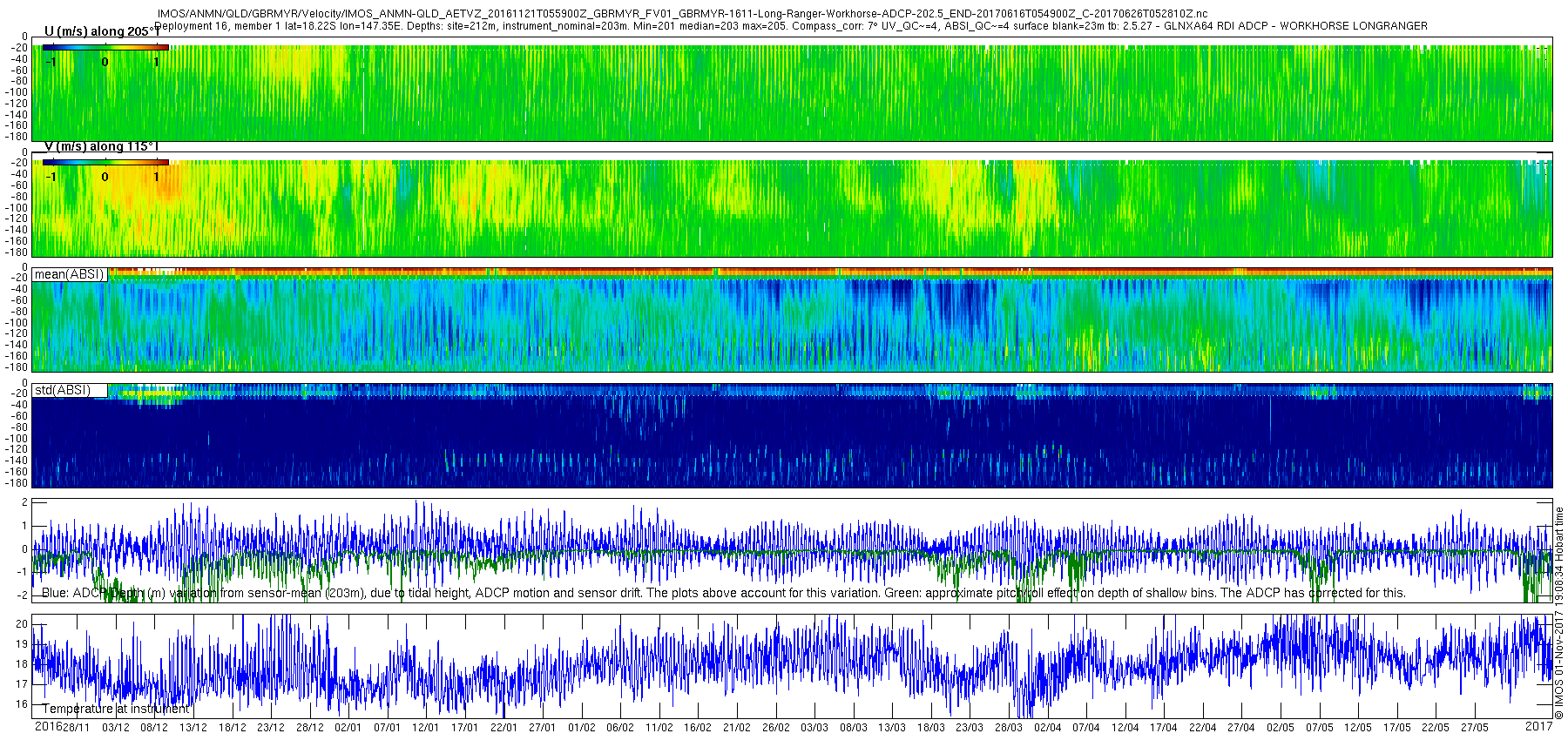Click the 'Blue: ADCP Depth (m) variation' caption
This screenshot has height=740, width=1568.
pos(724,593)
